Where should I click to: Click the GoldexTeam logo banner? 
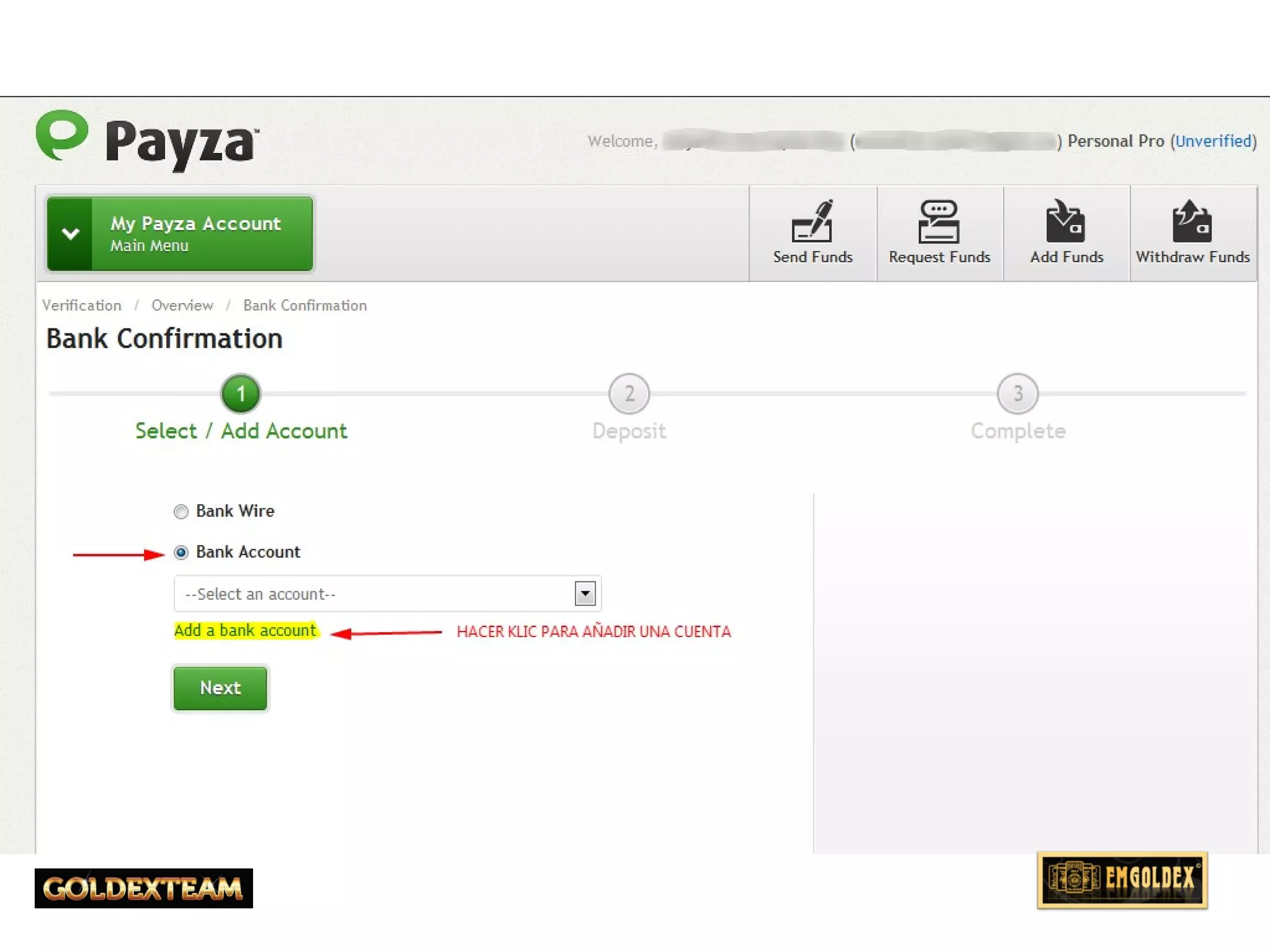pos(143,888)
